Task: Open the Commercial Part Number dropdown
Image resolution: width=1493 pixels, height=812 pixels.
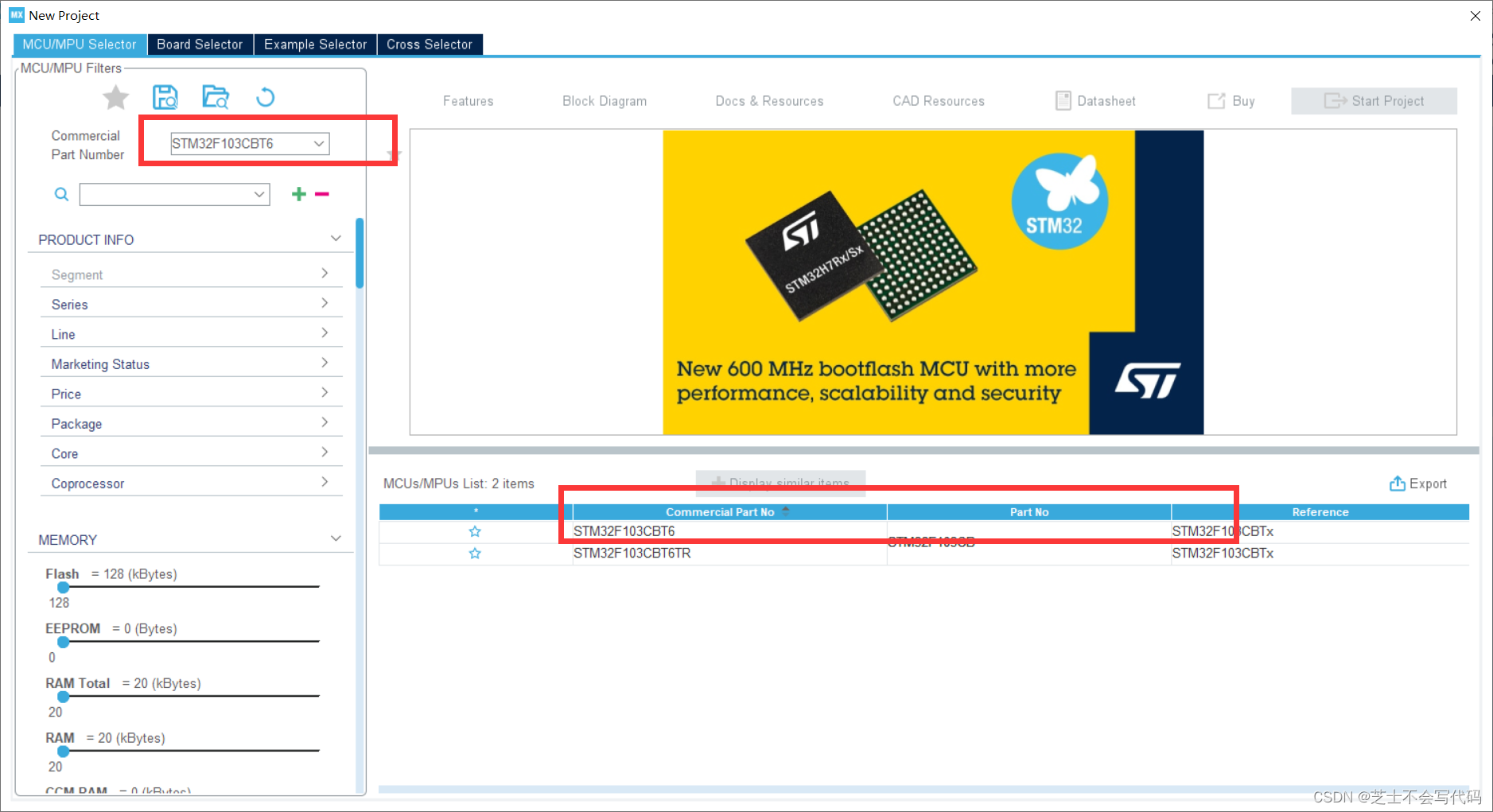Action: 319,144
